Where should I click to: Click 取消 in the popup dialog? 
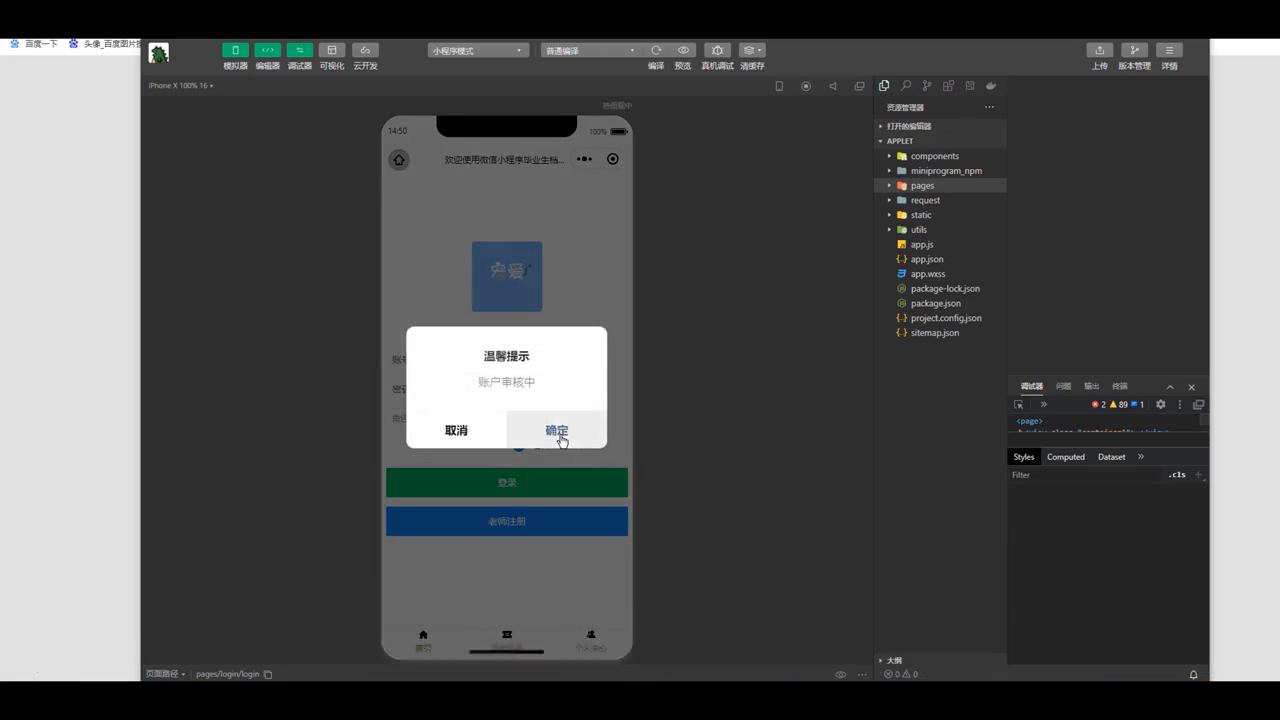pyautogui.click(x=456, y=430)
